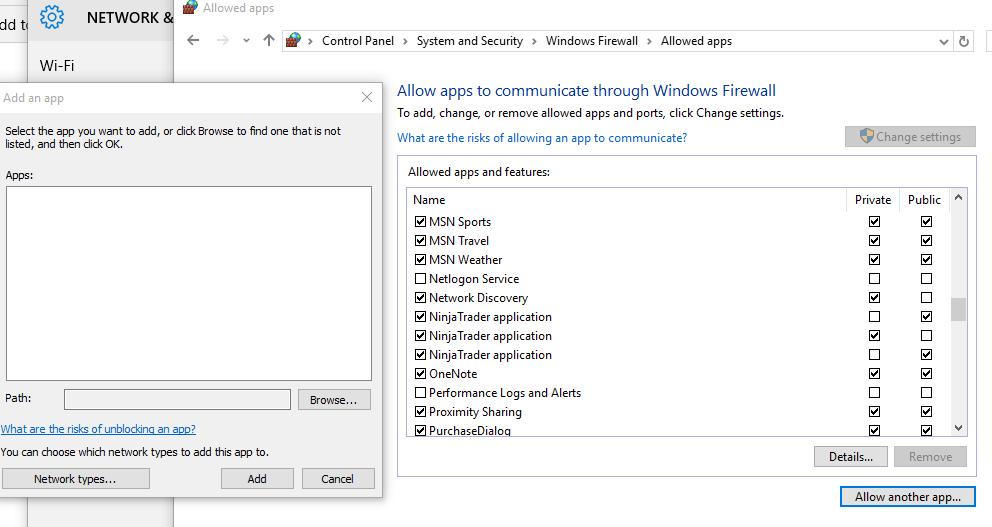The width and height of the screenshot is (992, 527).
Task: Close the Add an app dialog
Action: click(367, 98)
